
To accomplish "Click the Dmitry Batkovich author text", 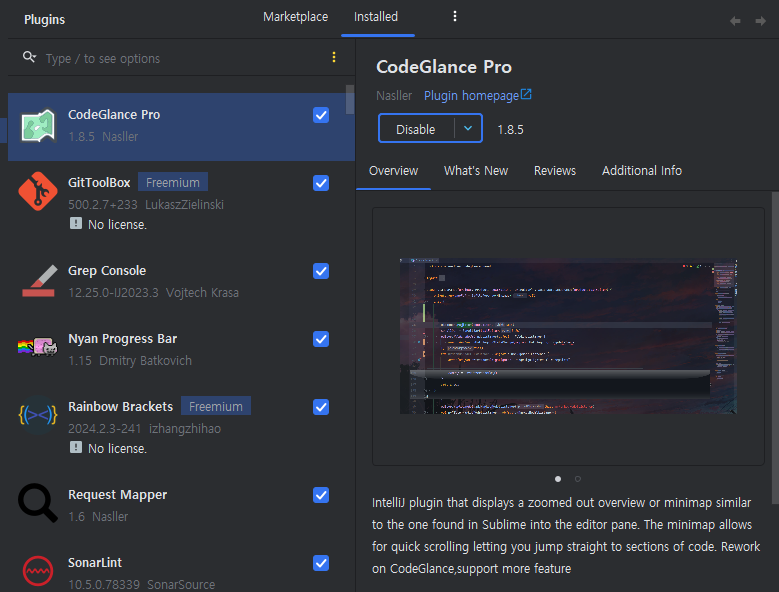I will point(145,361).
